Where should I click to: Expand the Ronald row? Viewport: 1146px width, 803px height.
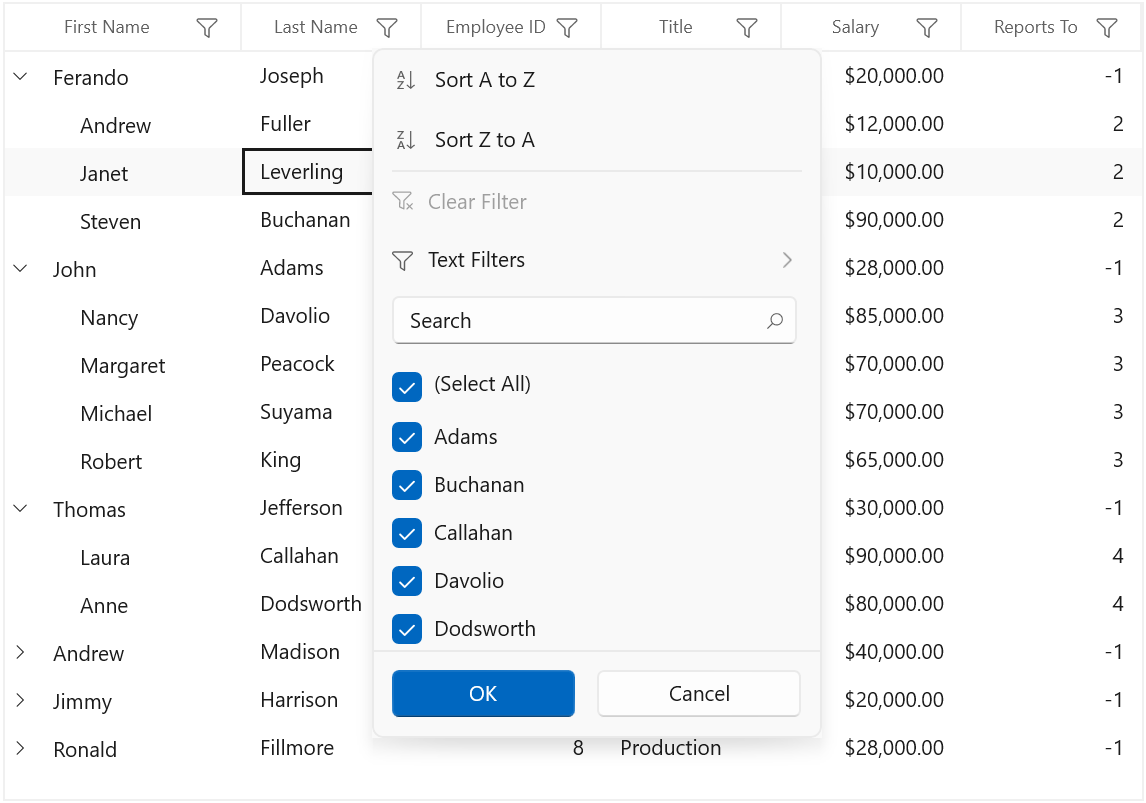point(20,748)
